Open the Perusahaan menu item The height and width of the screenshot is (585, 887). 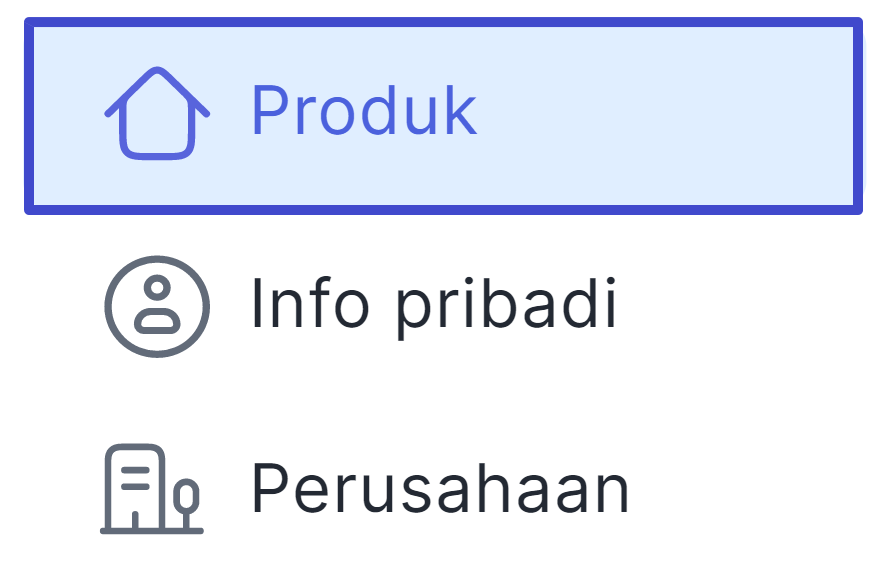[x=444, y=489]
